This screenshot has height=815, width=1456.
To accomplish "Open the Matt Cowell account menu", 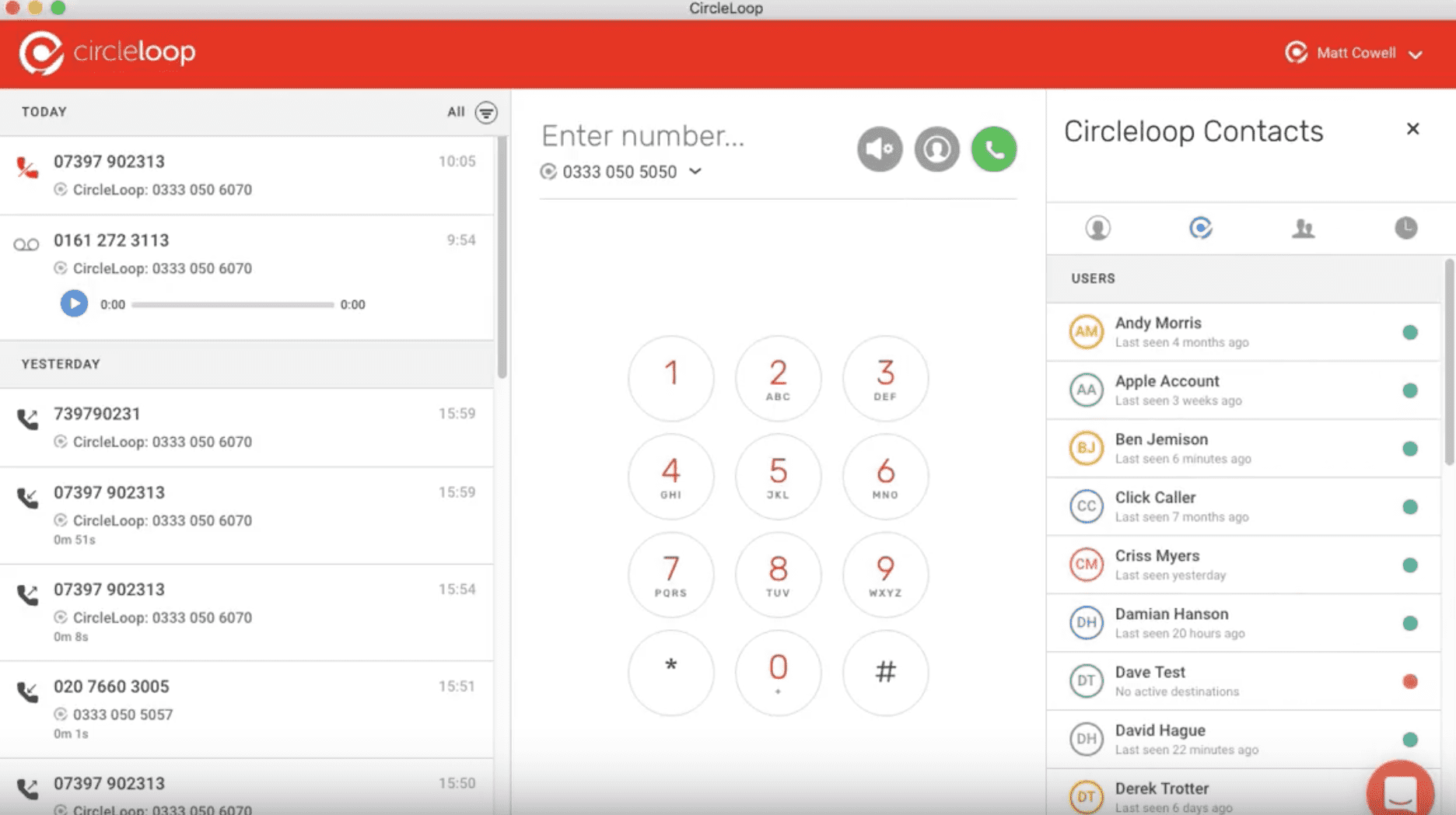I will [x=1354, y=53].
